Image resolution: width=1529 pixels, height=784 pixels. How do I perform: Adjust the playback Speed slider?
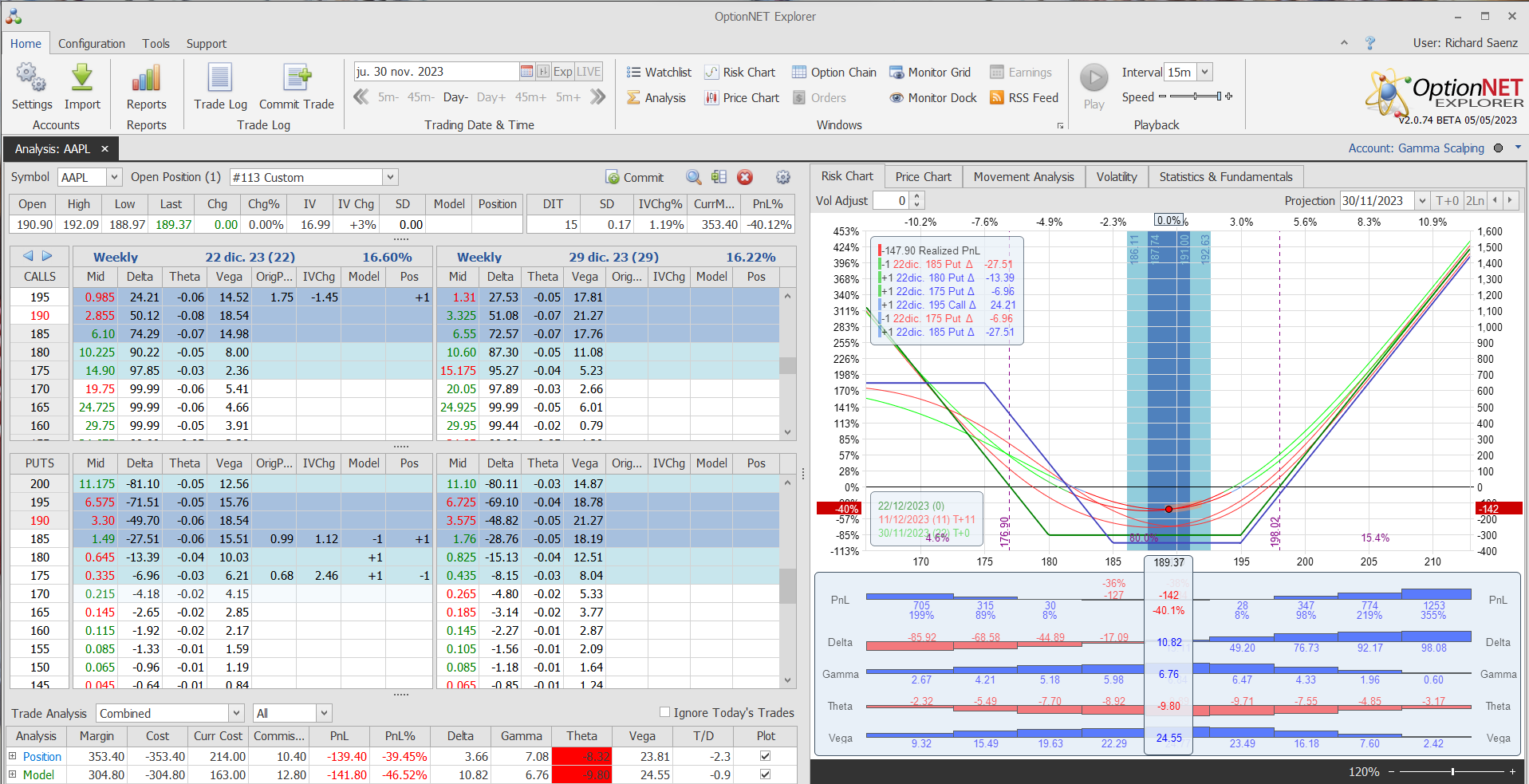pyautogui.click(x=1195, y=97)
